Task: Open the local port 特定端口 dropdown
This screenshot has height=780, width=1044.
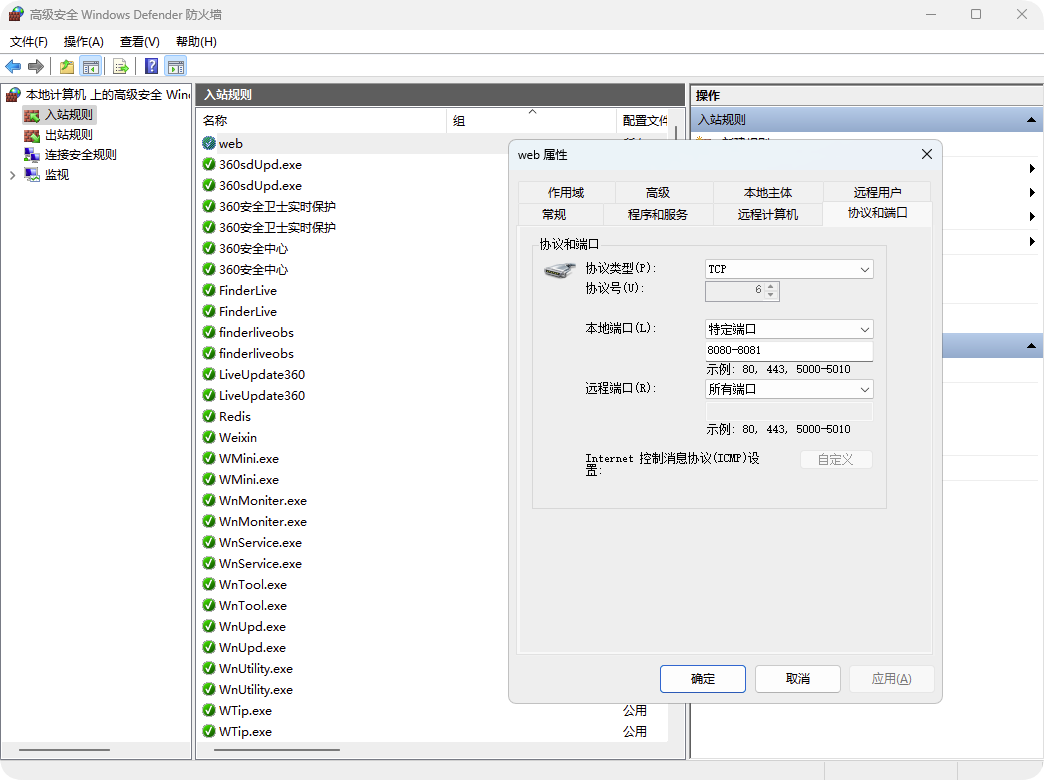Action: (x=789, y=329)
